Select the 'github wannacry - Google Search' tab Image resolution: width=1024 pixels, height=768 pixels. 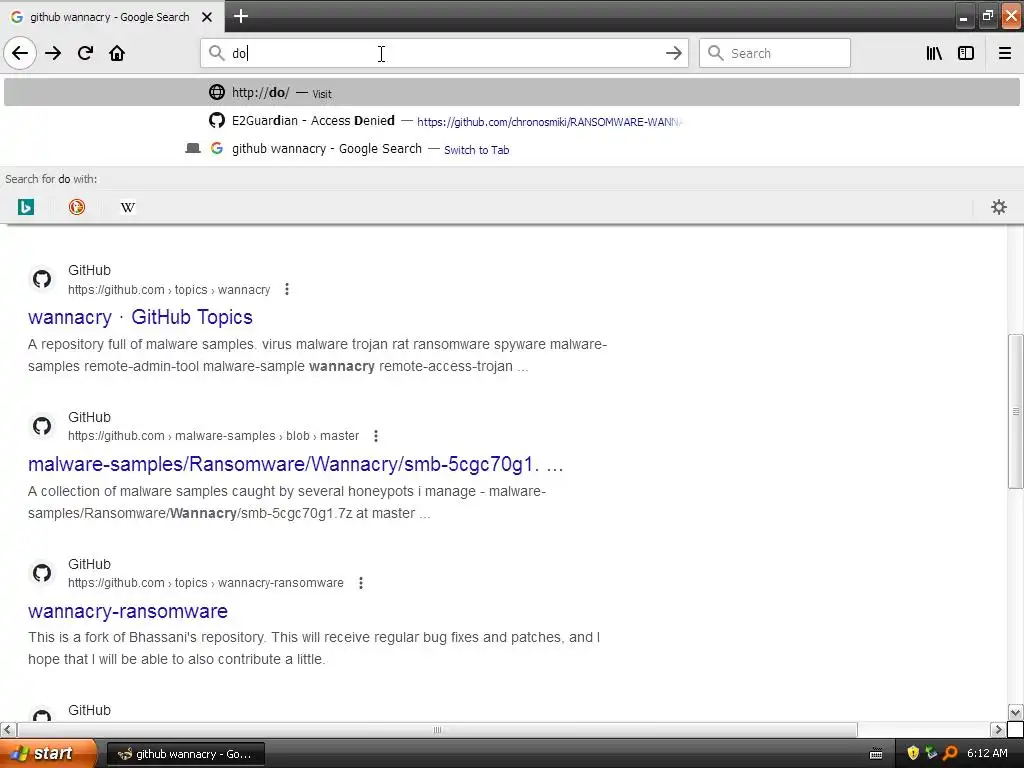pyautogui.click(x=112, y=17)
